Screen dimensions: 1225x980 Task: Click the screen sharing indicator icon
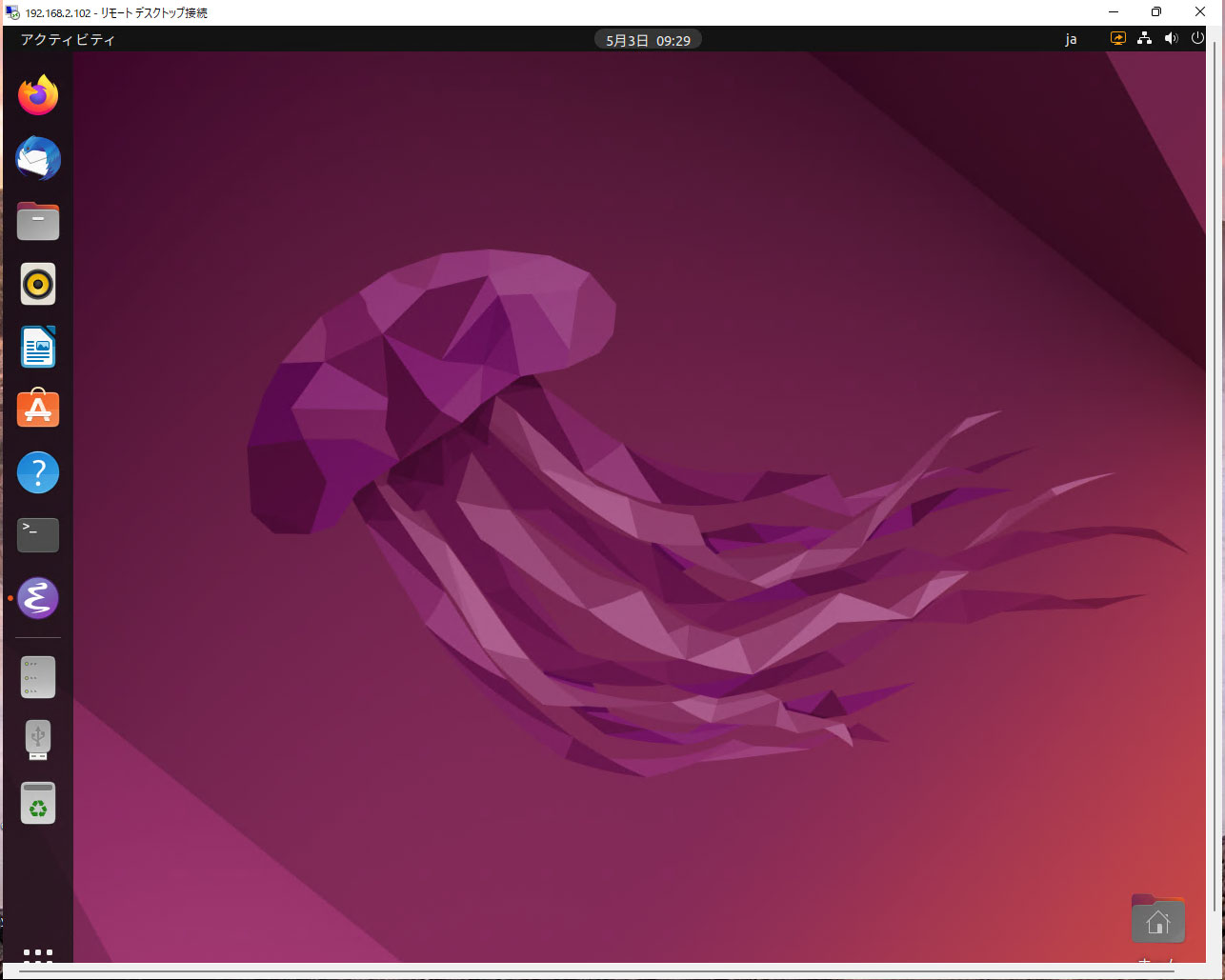(x=1118, y=39)
